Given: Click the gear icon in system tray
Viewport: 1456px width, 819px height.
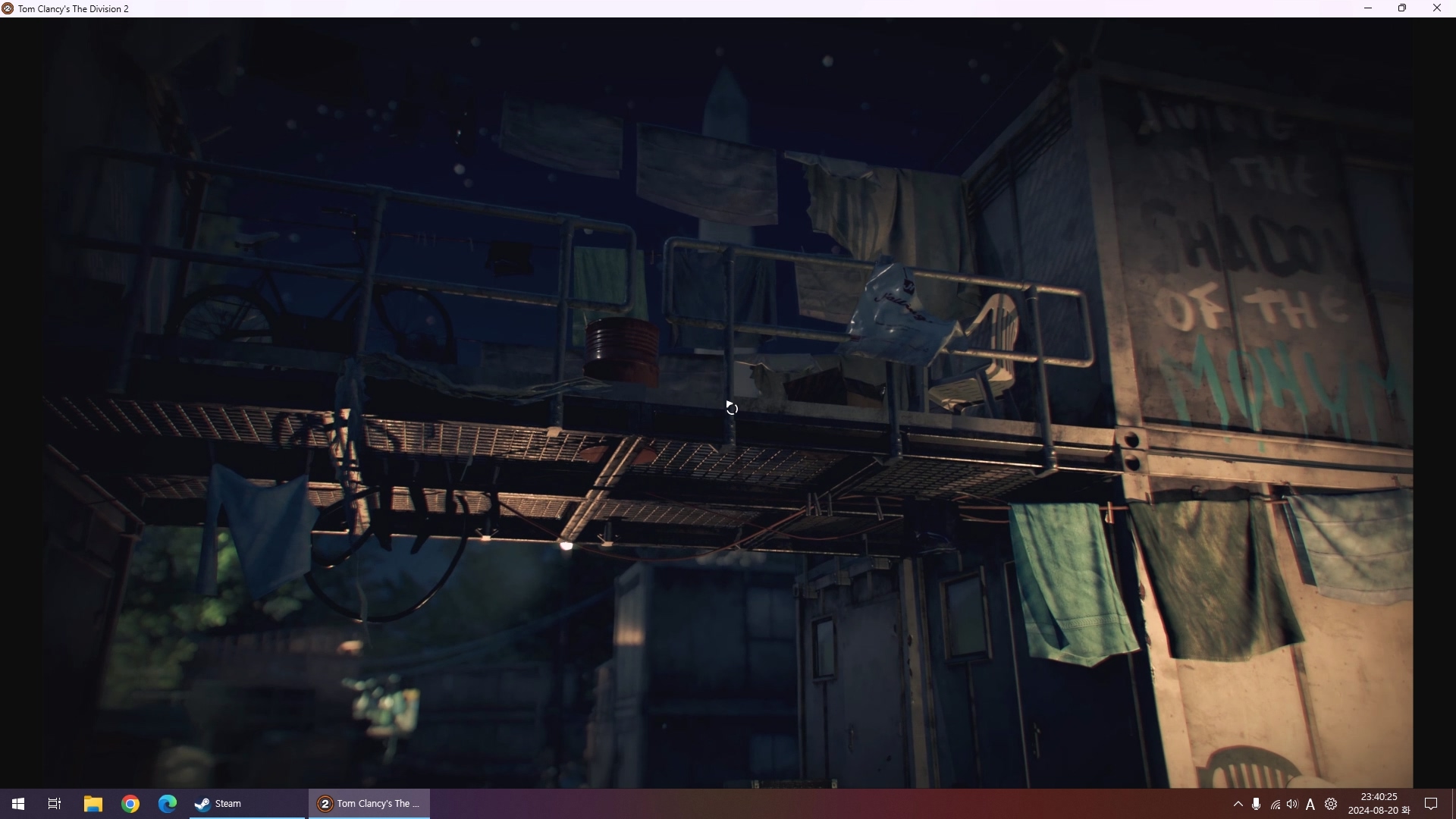Looking at the screenshot, I should point(1331,804).
